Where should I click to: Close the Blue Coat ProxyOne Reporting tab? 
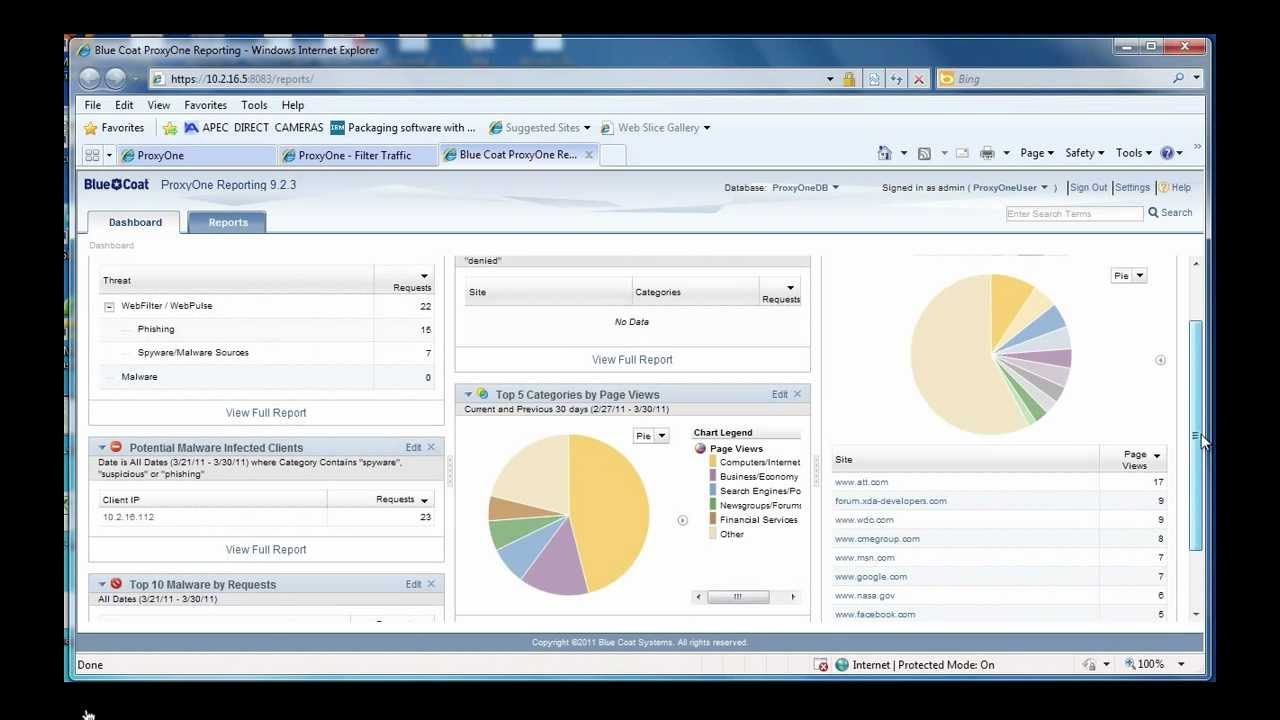(589, 154)
